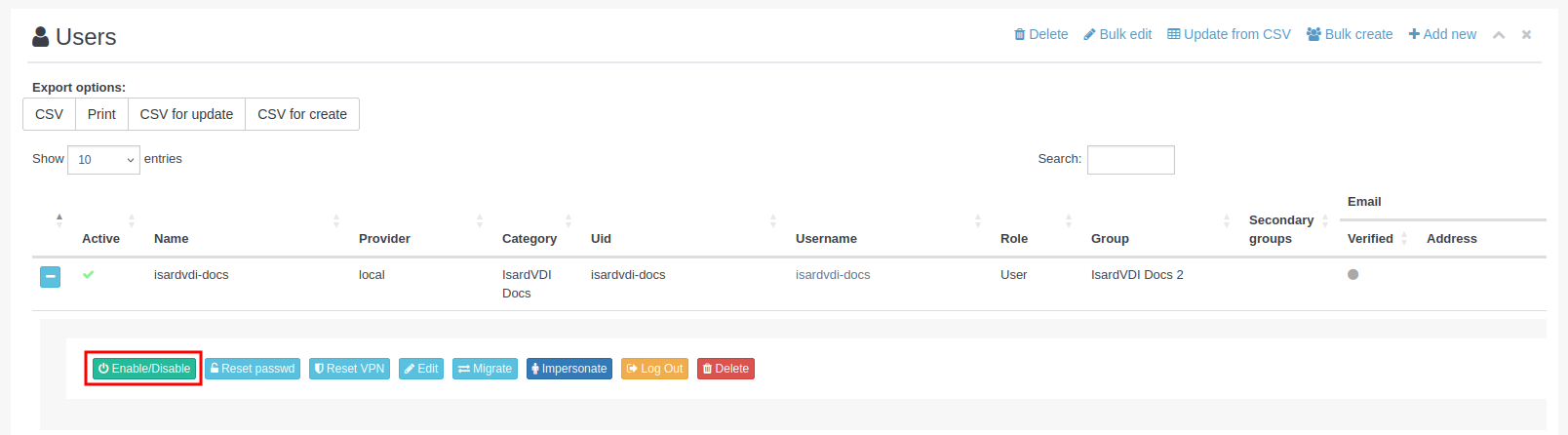Log Out the isardvdi-docs user
This screenshot has height=435, width=1568.
pyautogui.click(x=654, y=369)
